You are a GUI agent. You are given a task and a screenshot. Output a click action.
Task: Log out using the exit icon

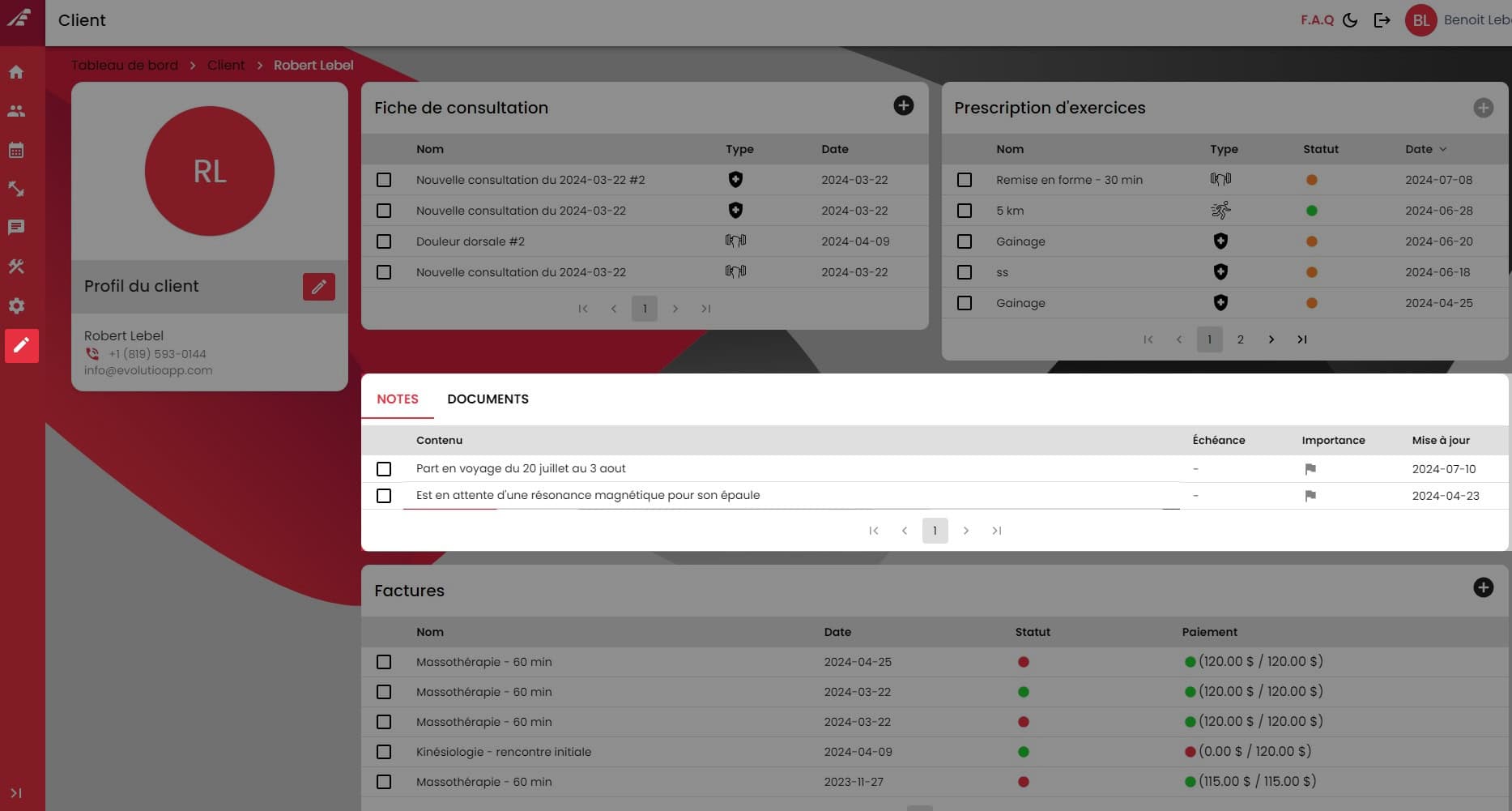pyautogui.click(x=1382, y=20)
